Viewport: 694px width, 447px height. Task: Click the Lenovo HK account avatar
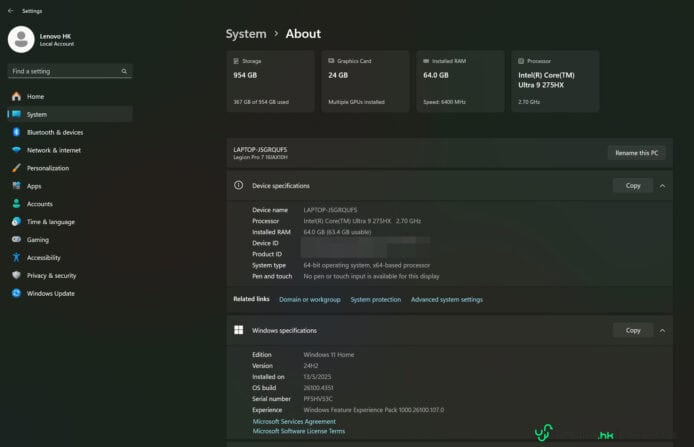21,39
